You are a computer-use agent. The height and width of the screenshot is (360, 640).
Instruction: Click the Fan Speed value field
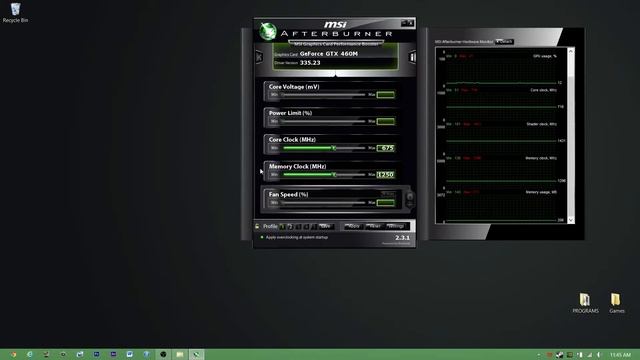pos(385,202)
